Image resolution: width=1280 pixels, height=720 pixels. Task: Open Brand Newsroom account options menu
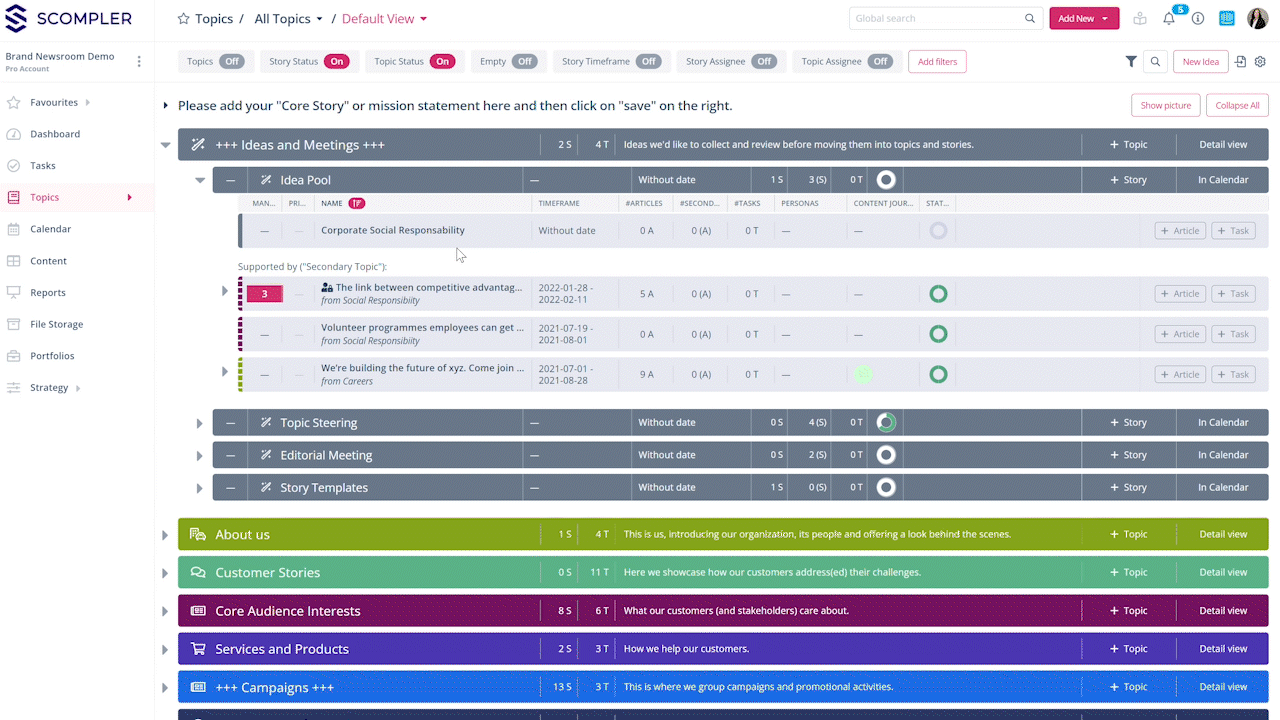pyautogui.click(x=139, y=62)
